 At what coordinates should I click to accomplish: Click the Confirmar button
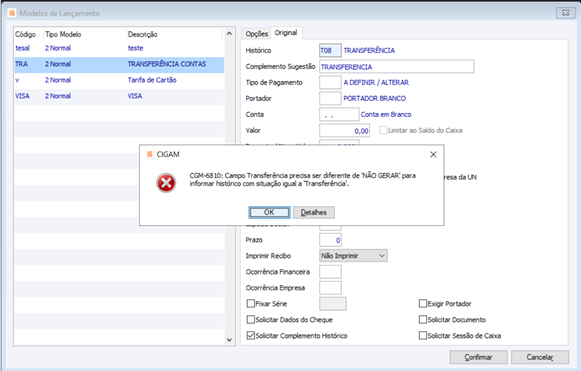478,357
